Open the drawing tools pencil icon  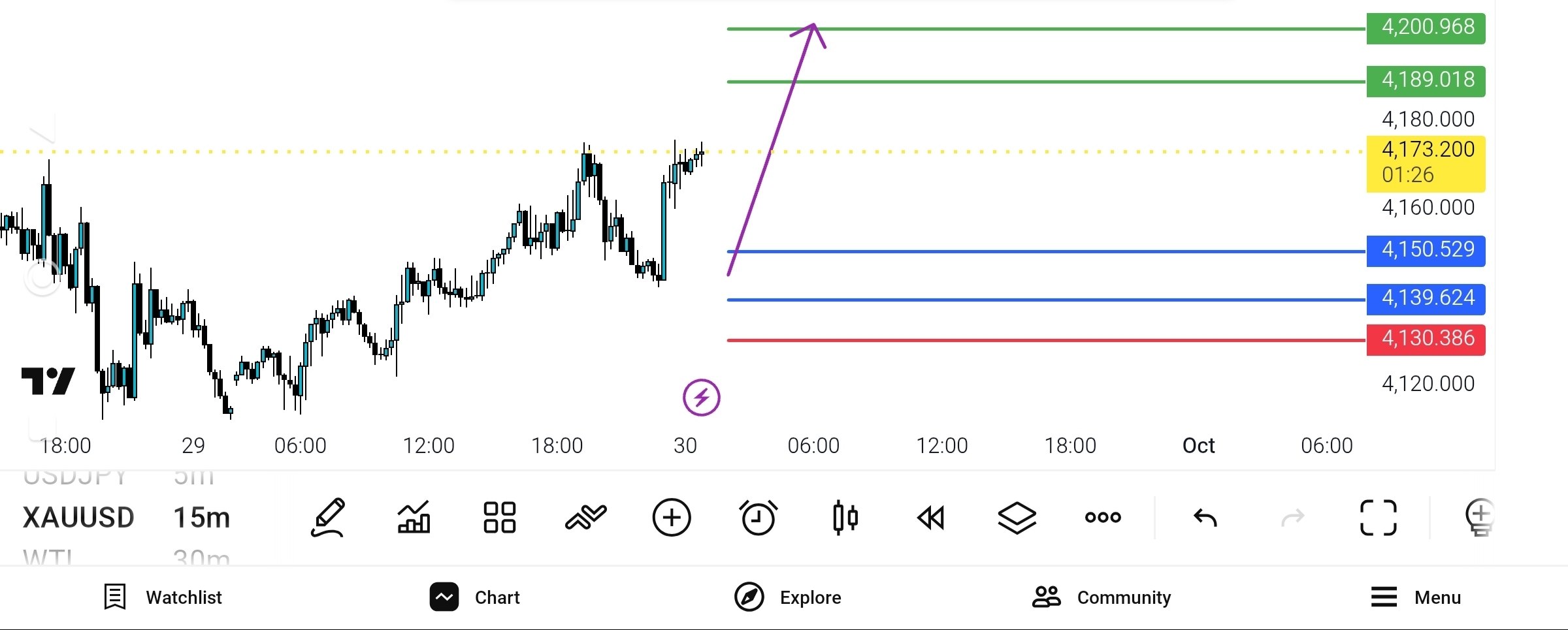click(328, 518)
